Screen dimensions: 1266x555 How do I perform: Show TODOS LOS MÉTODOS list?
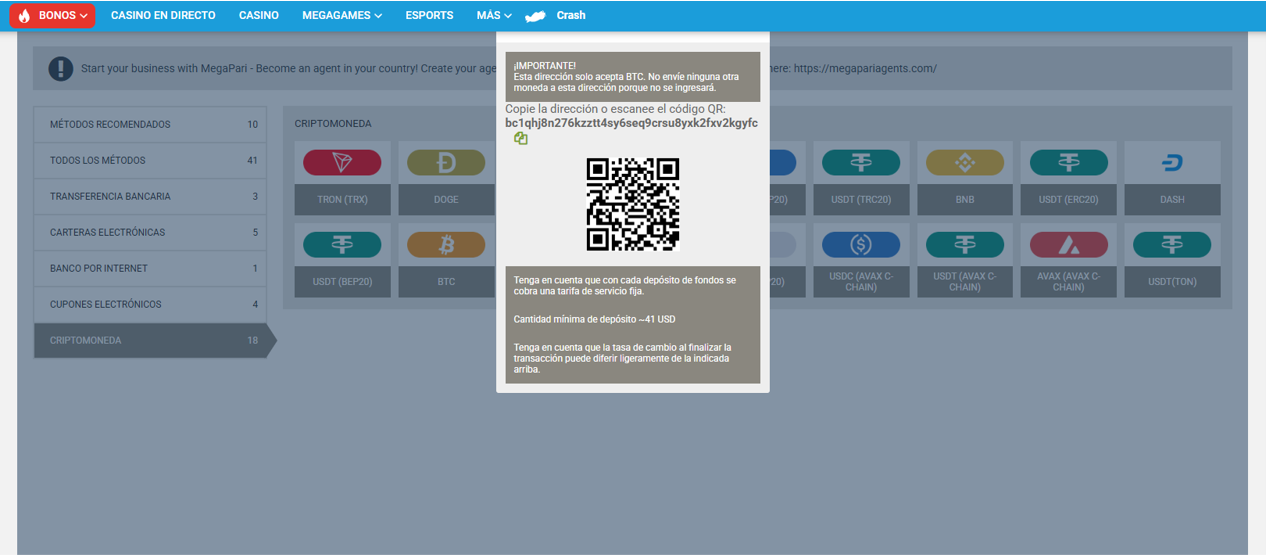click(150, 161)
